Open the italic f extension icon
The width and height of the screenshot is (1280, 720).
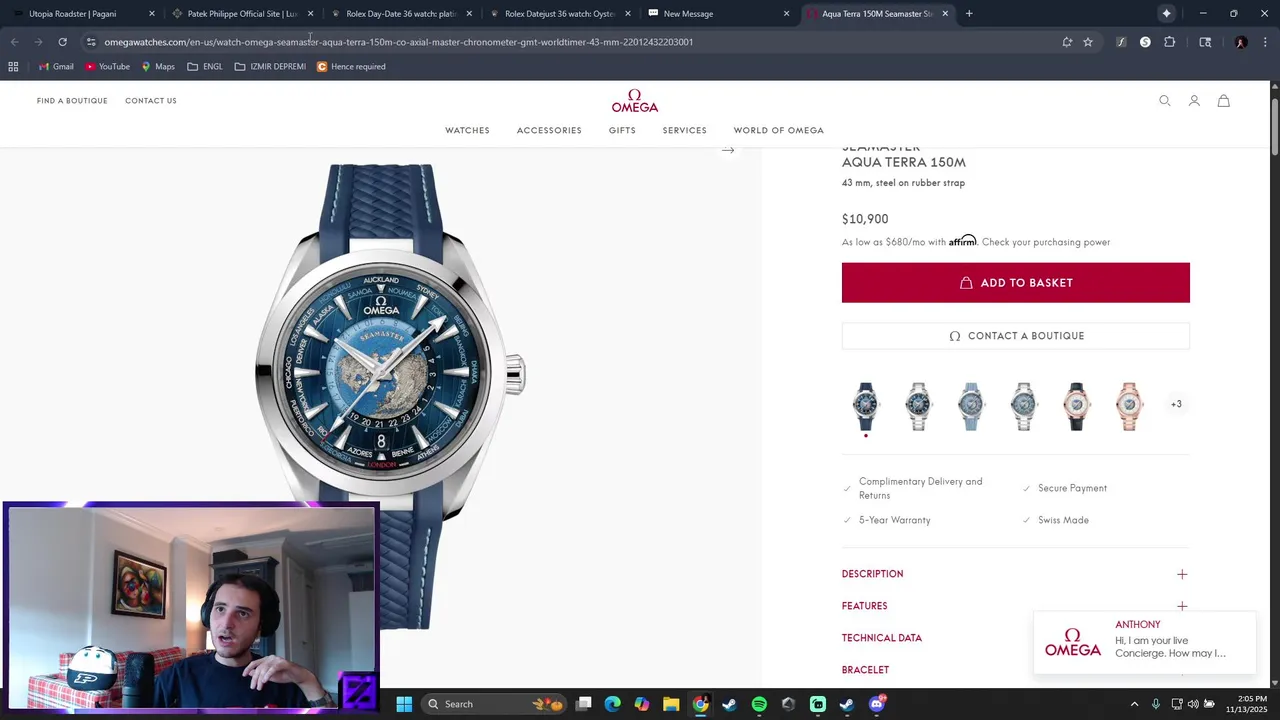[x=1121, y=42]
